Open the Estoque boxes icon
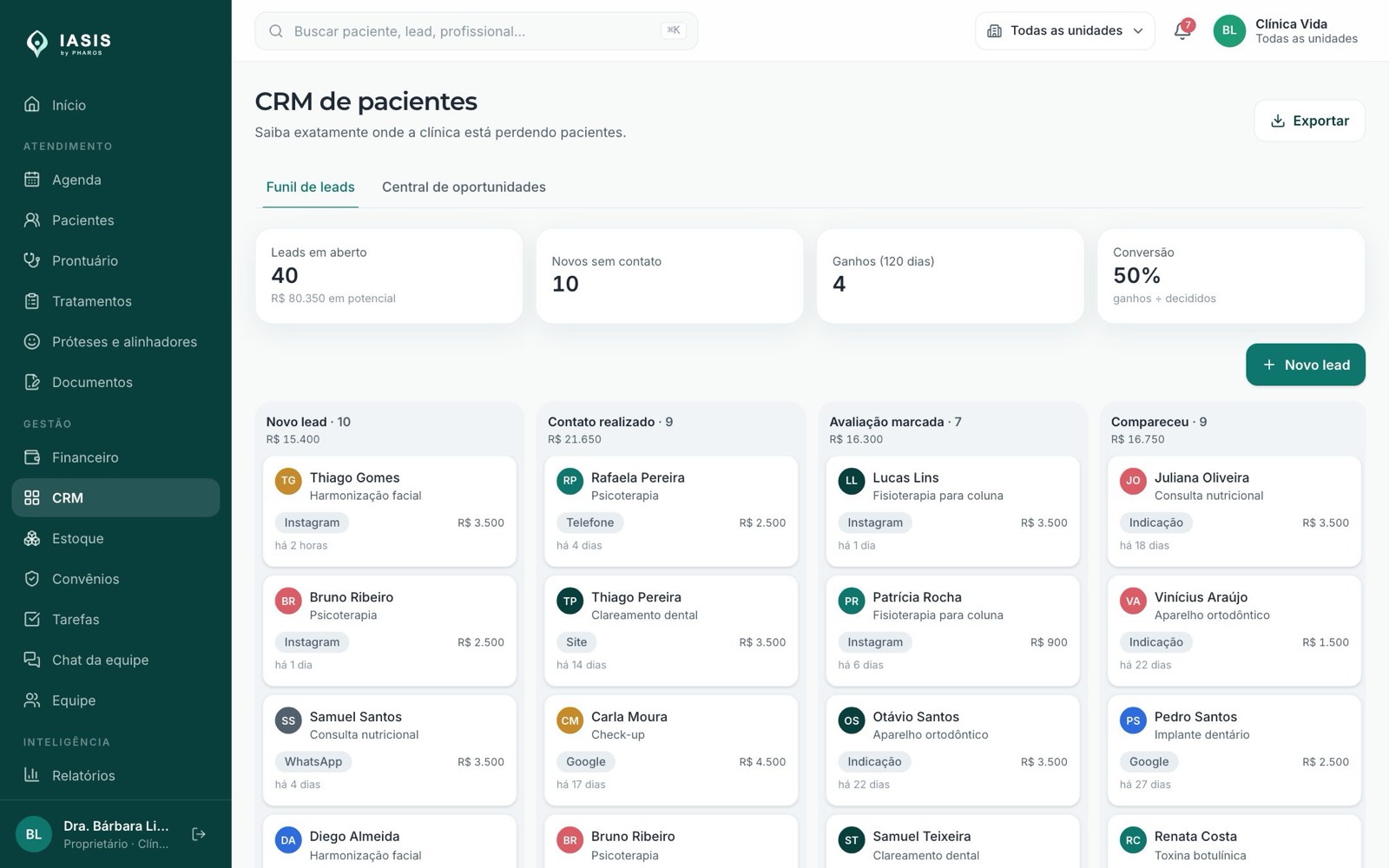The height and width of the screenshot is (868, 1389). (32, 538)
